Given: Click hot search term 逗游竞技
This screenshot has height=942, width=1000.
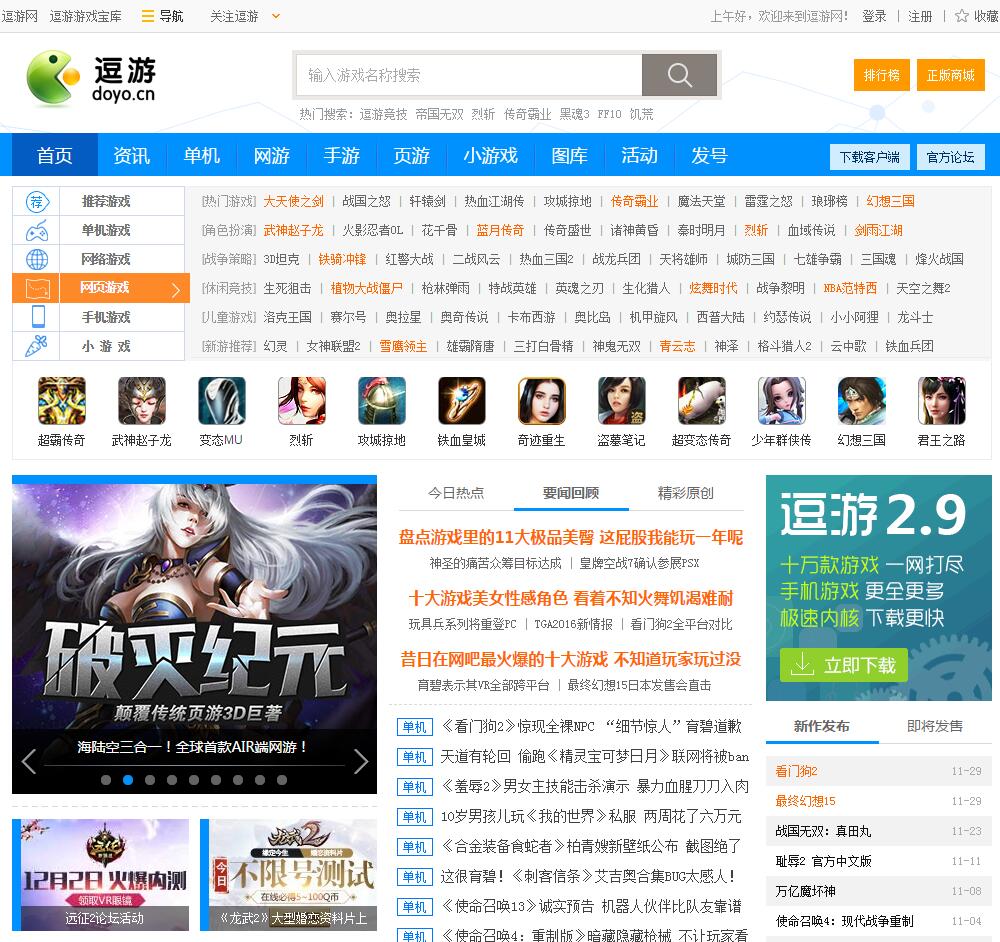Looking at the screenshot, I should pos(383,114).
